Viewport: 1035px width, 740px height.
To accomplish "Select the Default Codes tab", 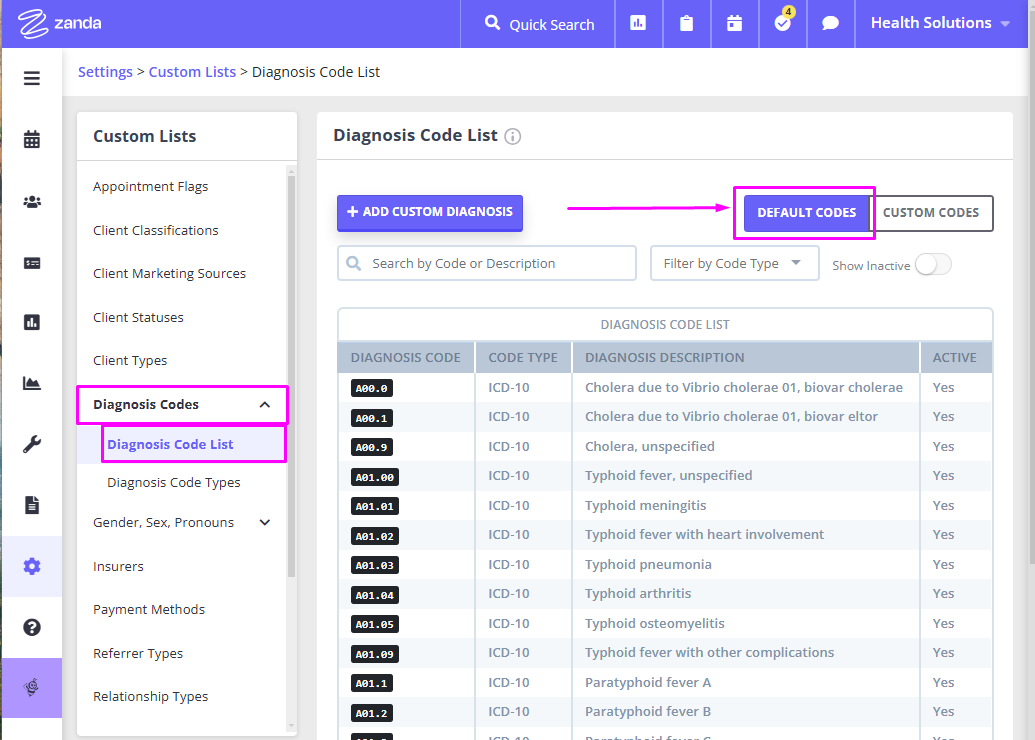I will tap(804, 212).
